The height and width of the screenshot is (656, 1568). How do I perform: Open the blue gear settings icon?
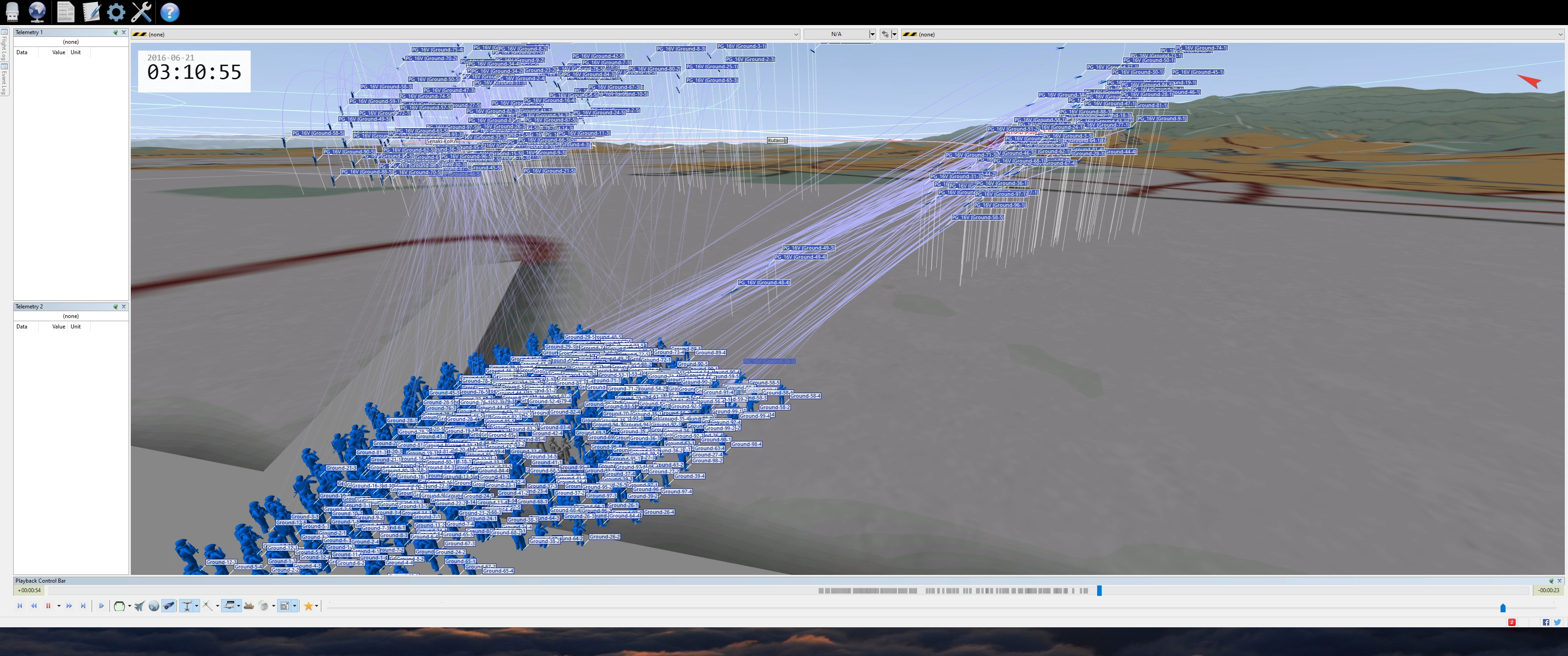tap(116, 11)
